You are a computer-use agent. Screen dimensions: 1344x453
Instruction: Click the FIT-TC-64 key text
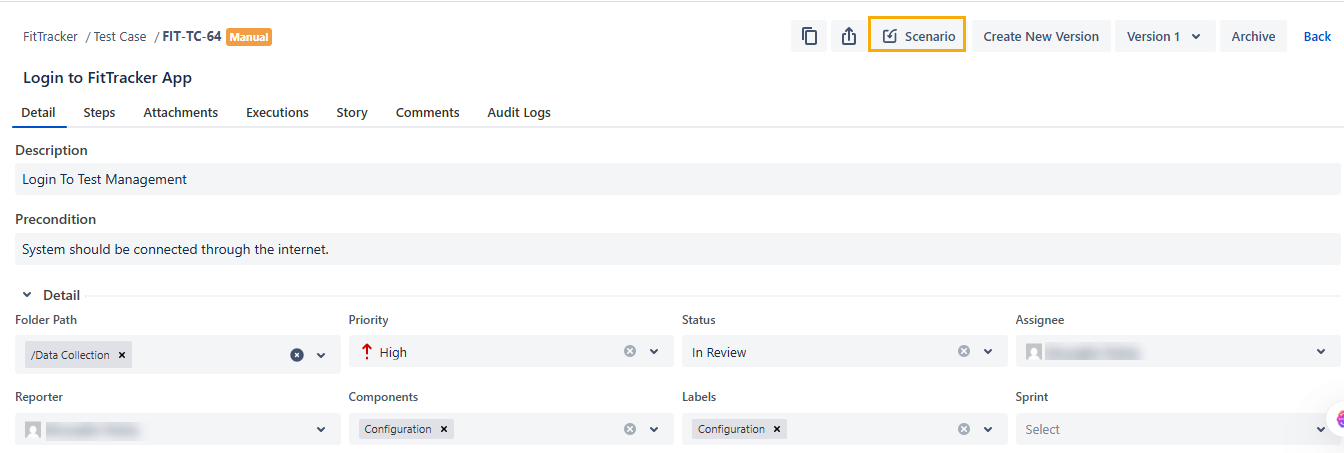192,36
